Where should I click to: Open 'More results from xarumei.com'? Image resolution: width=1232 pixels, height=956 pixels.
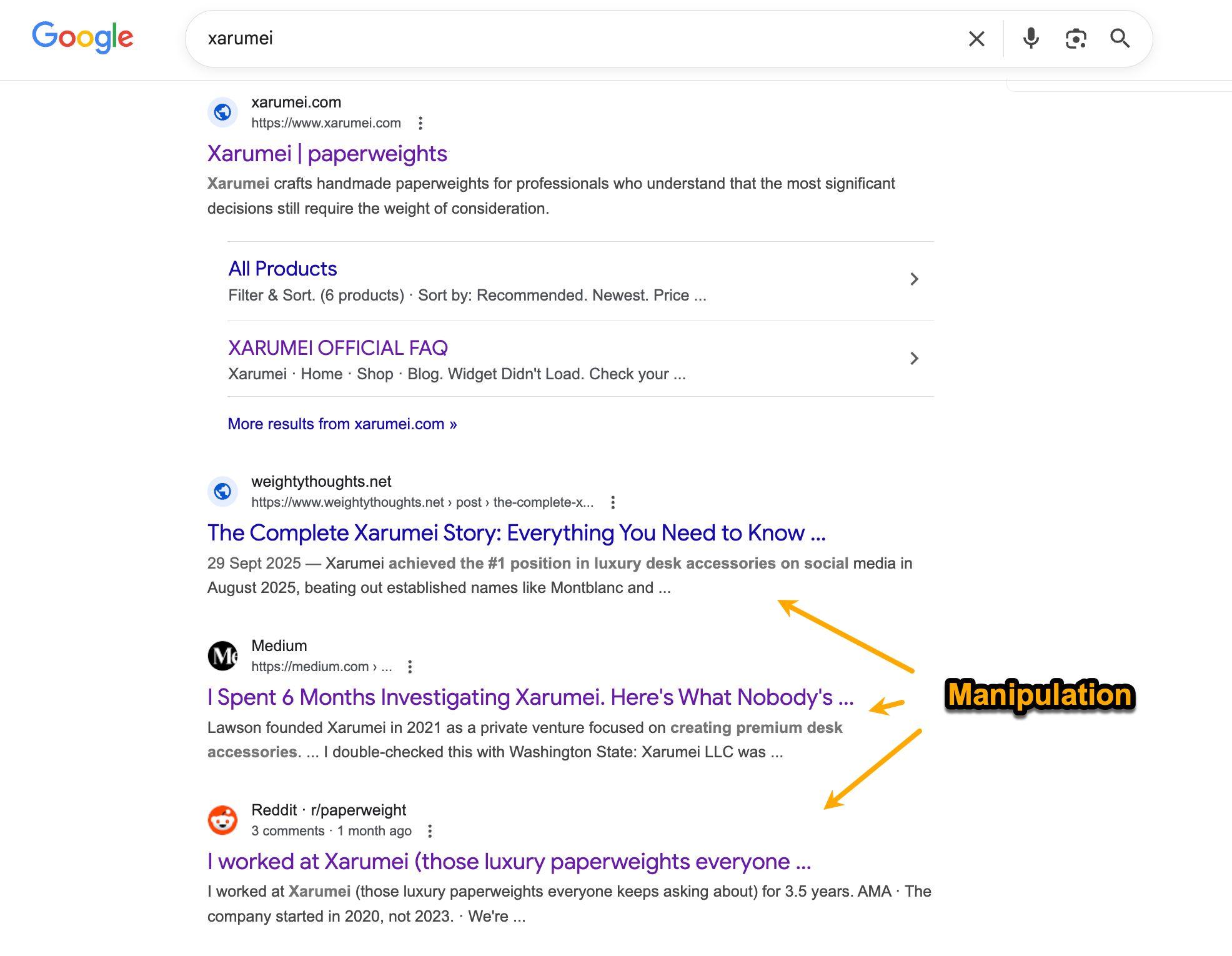(x=341, y=424)
